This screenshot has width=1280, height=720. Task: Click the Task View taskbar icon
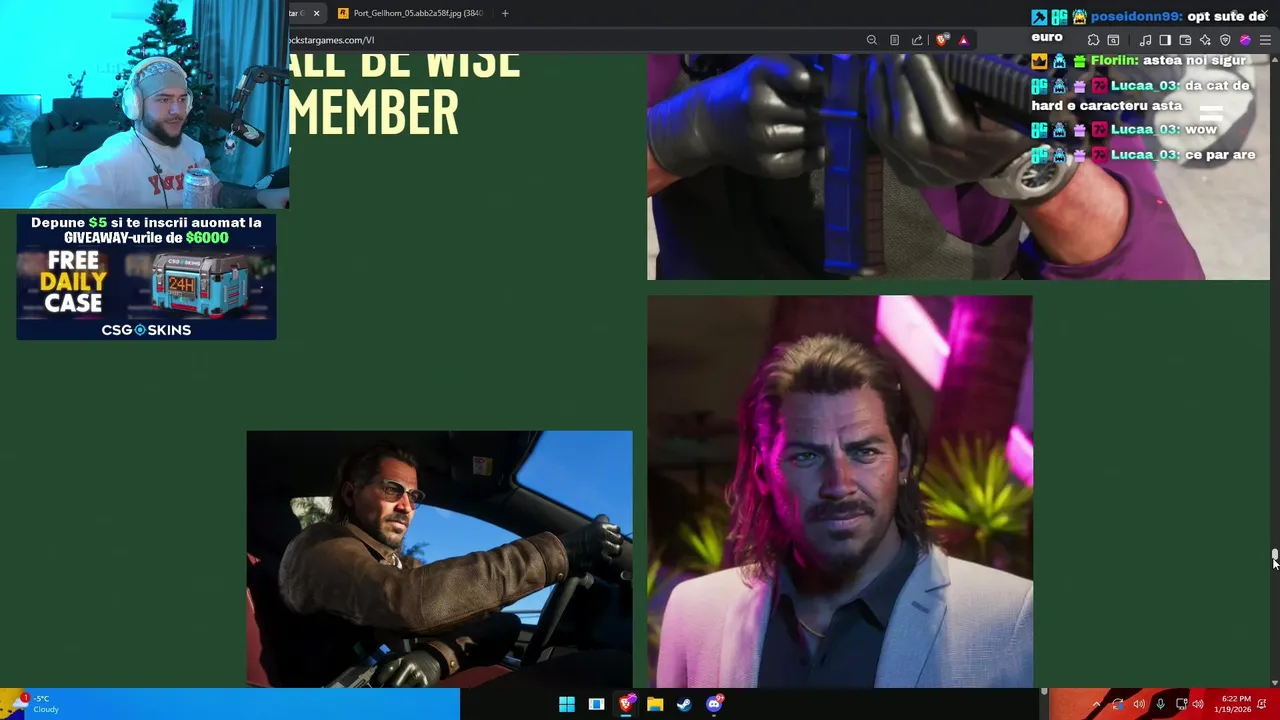(x=596, y=704)
